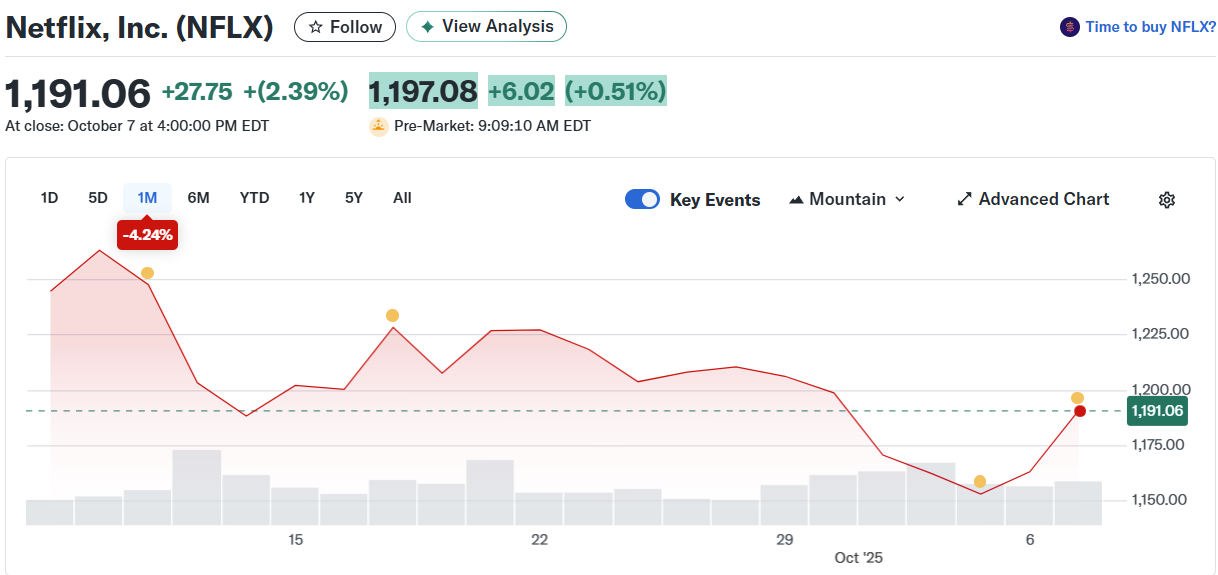Click the key event dot above the latest price
1218x575 pixels.
[x=1077, y=398]
